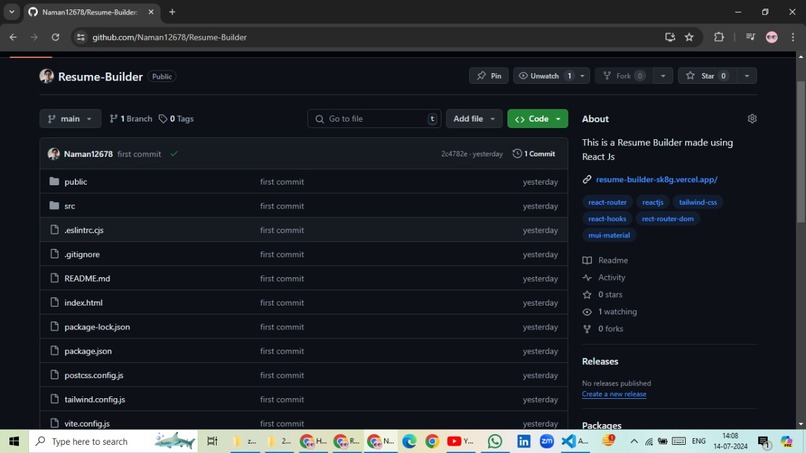Open Zoom from the taskbar
The image size is (806, 453).
click(546, 441)
